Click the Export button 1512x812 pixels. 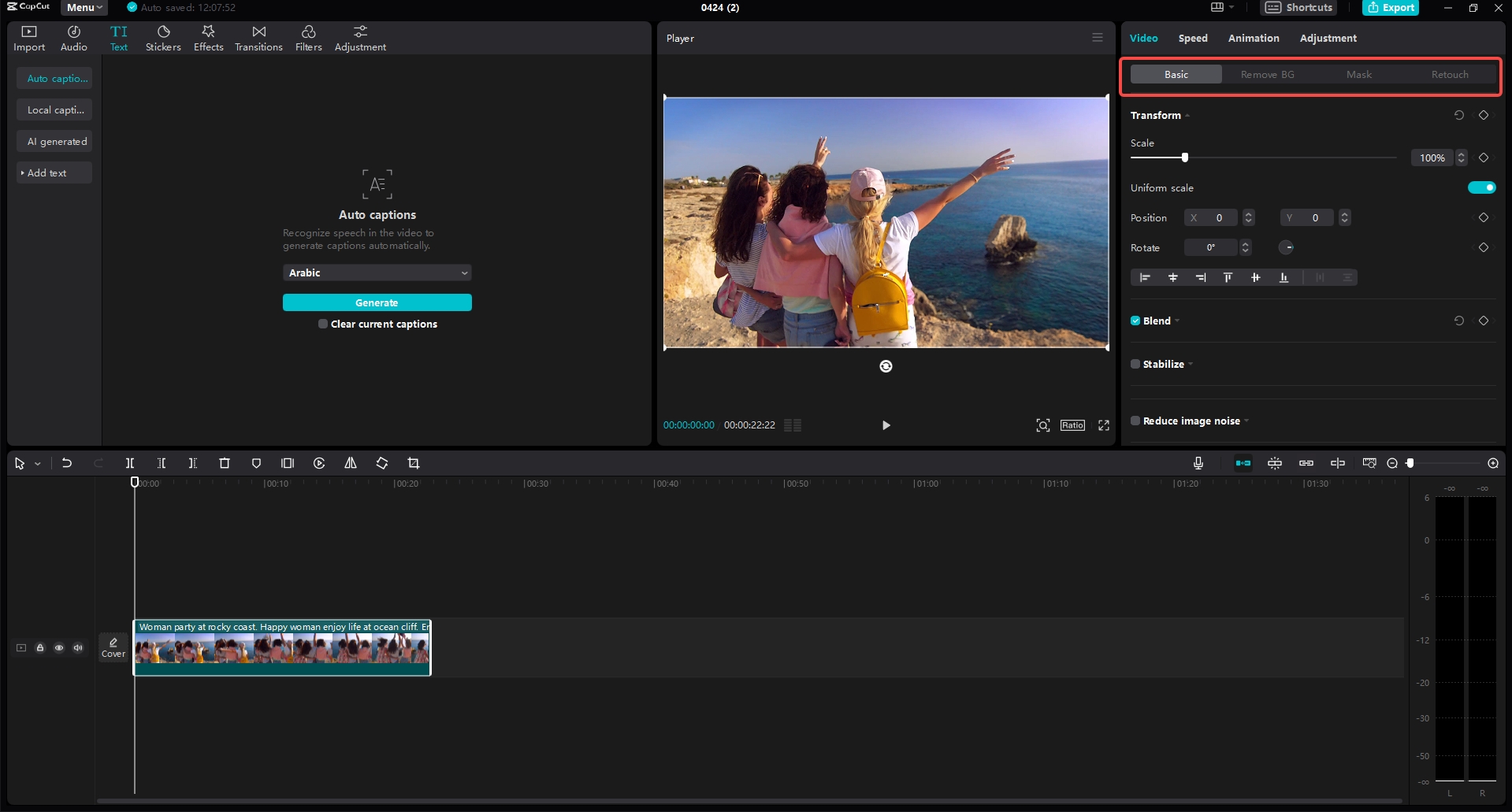(1390, 8)
